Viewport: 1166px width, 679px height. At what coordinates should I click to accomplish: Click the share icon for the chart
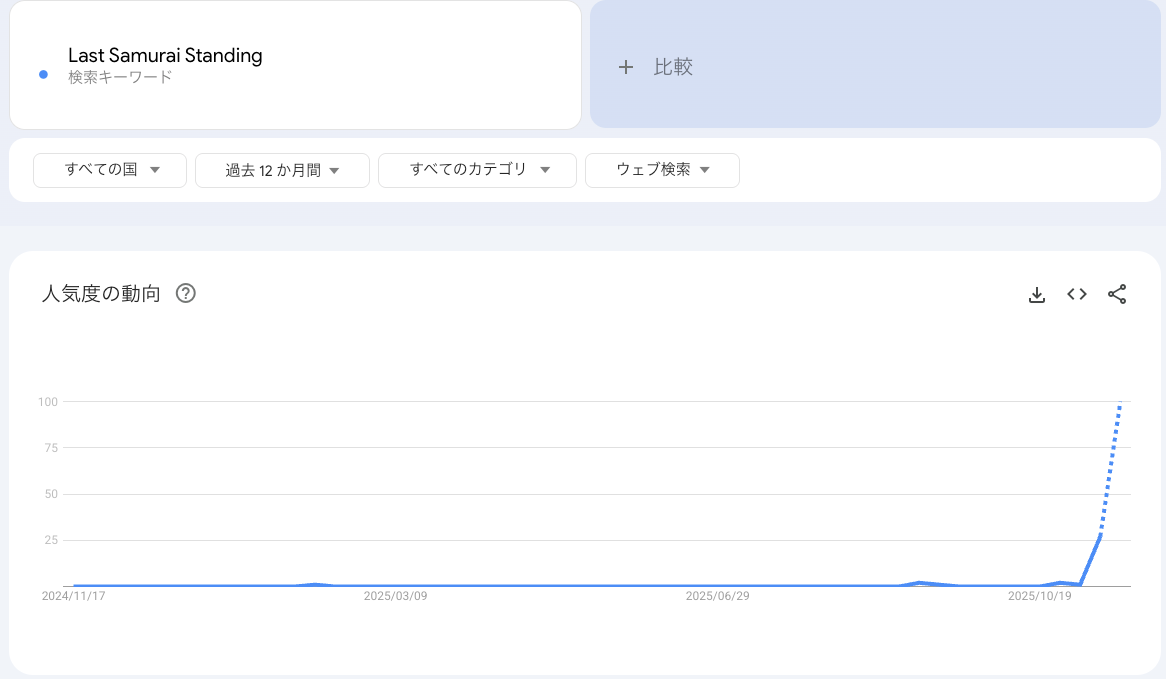coord(1117,294)
